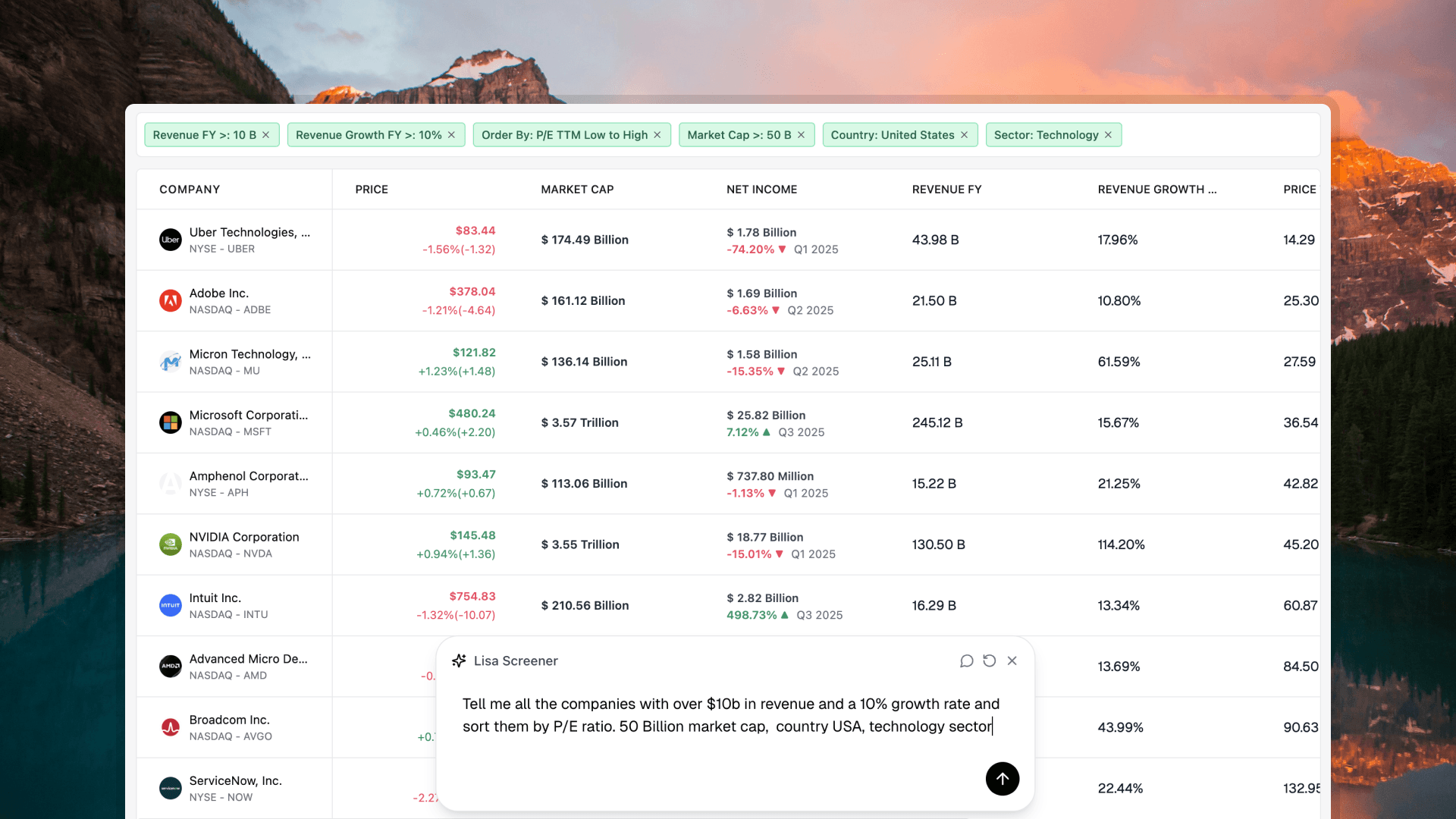Reset the Lisa Screener conversation
This screenshot has width=1456, height=819.
[990, 661]
